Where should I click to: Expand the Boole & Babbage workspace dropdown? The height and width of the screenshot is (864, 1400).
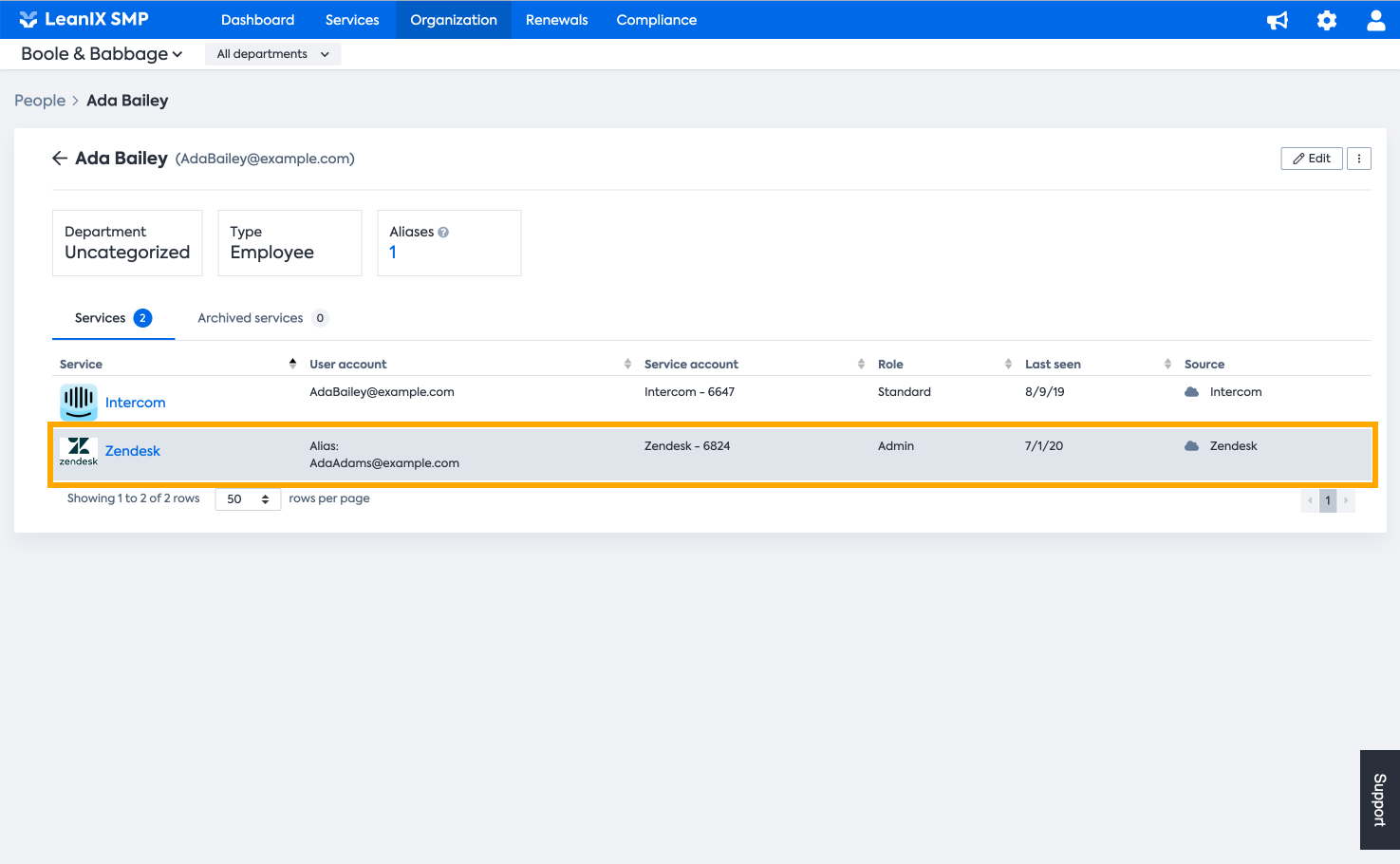pos(102,54)
